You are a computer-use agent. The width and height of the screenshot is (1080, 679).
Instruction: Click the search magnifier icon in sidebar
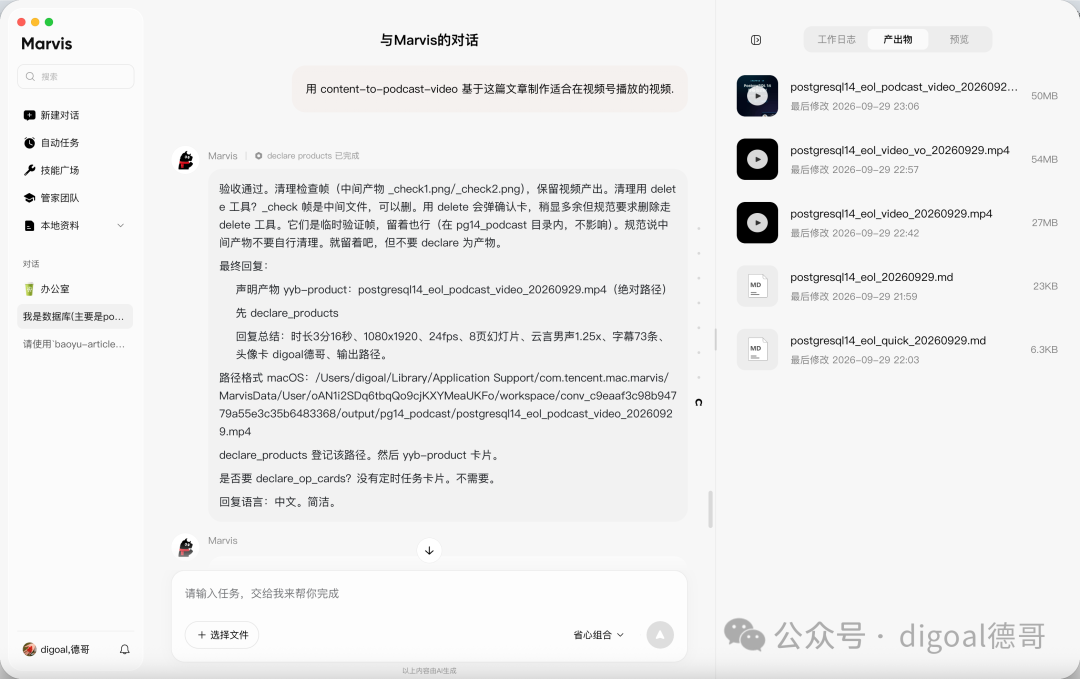click(30, 76)
